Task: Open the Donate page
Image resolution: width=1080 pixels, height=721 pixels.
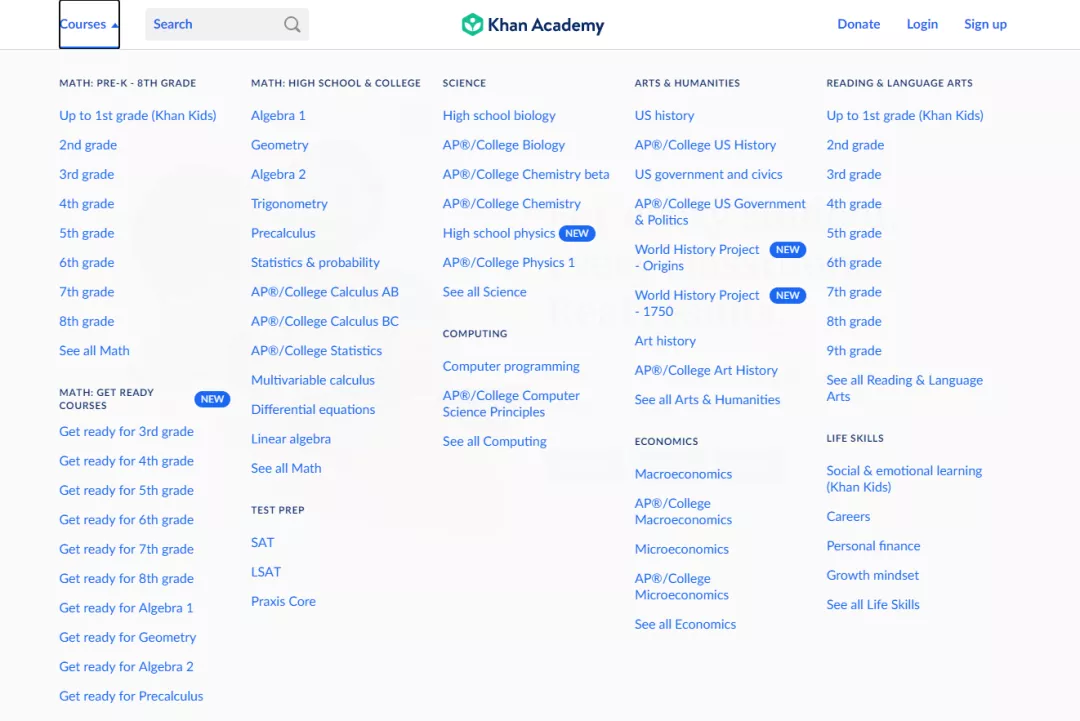Action: [858, 24]
